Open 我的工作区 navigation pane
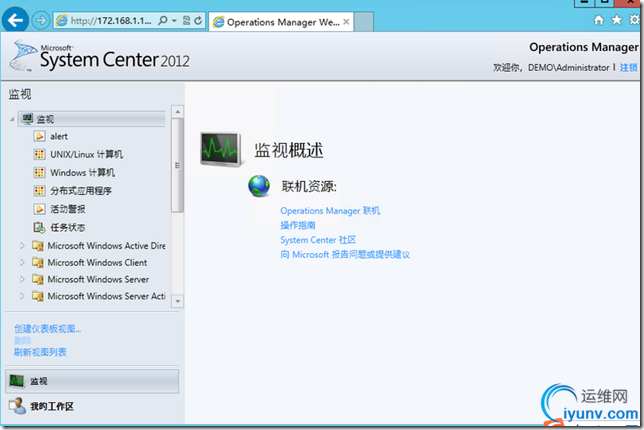 (x=92, y=406)
